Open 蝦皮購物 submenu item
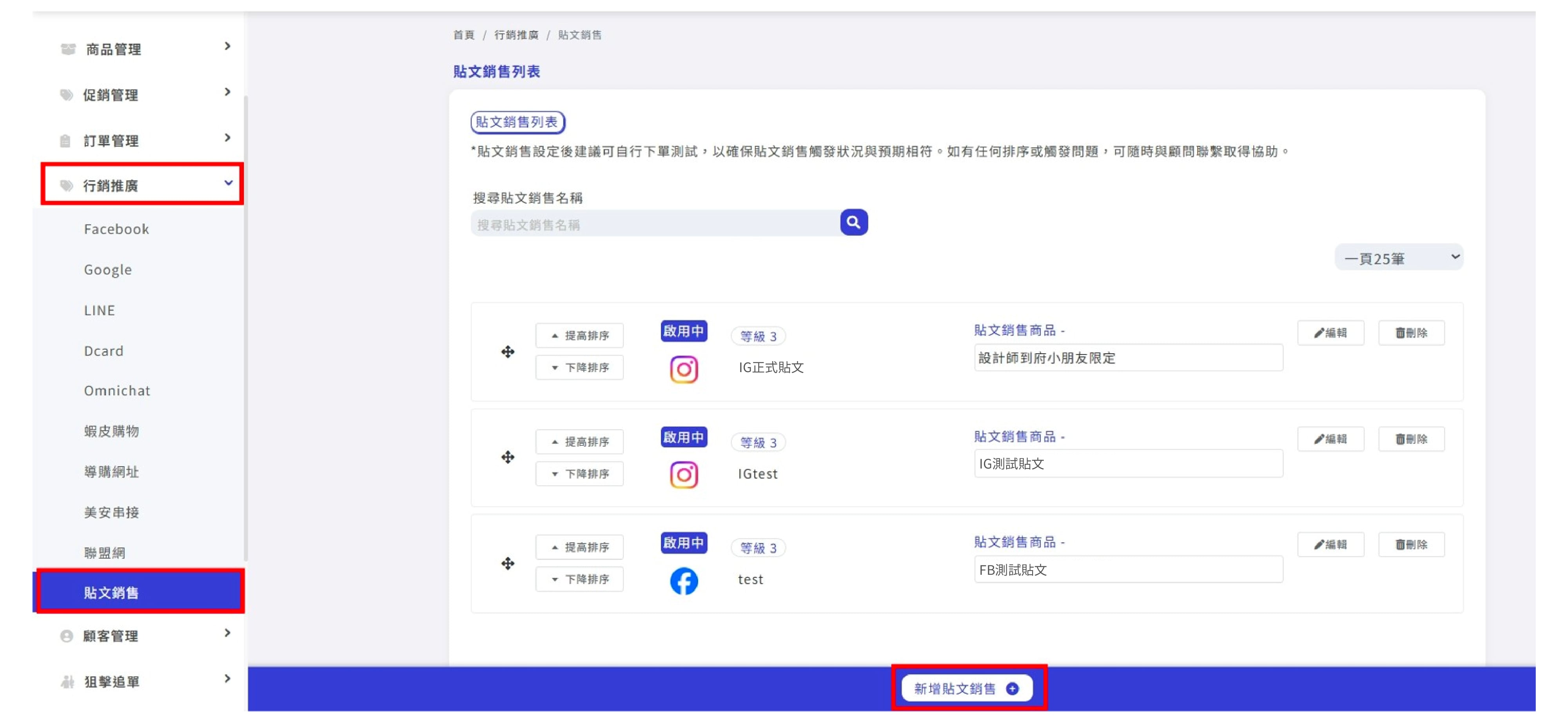Viewport: 1568px width, 723px height. pos(111,432)
